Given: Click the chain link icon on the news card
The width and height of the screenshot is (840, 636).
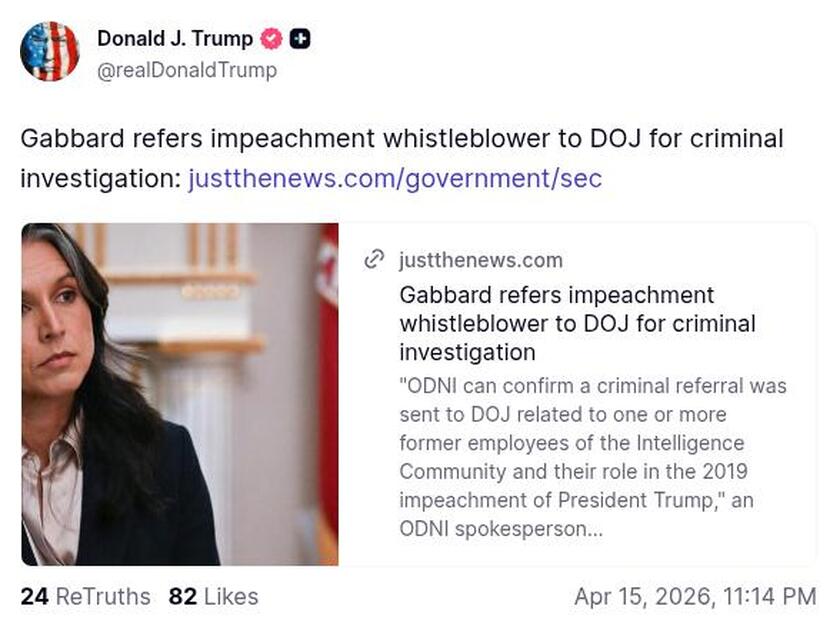Looking at the screenshot, I should coord(374,259).
